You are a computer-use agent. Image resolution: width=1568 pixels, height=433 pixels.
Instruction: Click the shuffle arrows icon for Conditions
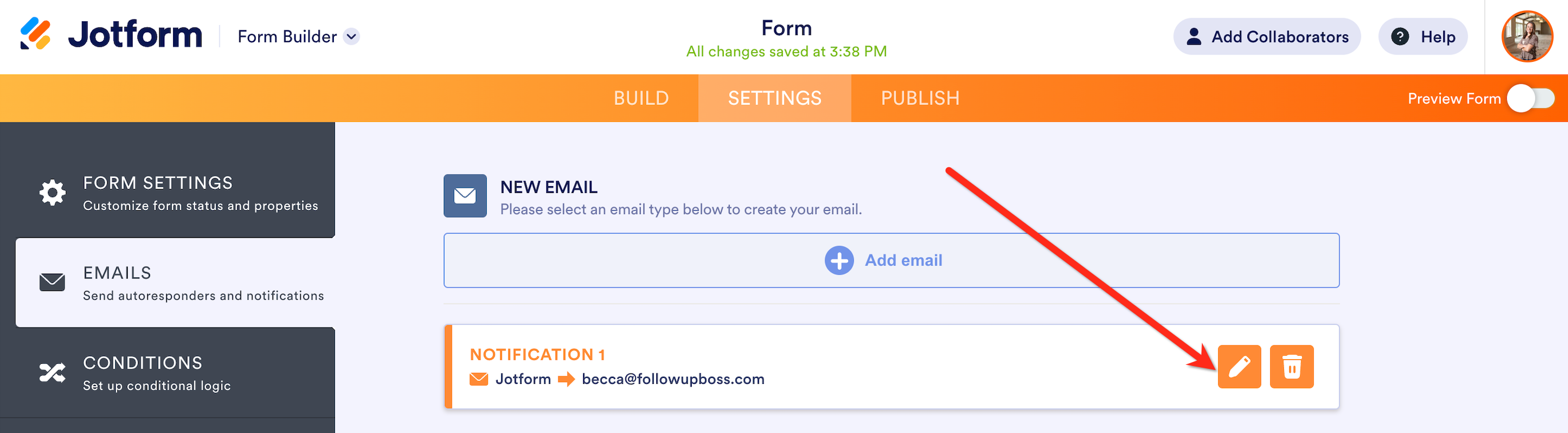pyautogui.click(x=52, y=372)
